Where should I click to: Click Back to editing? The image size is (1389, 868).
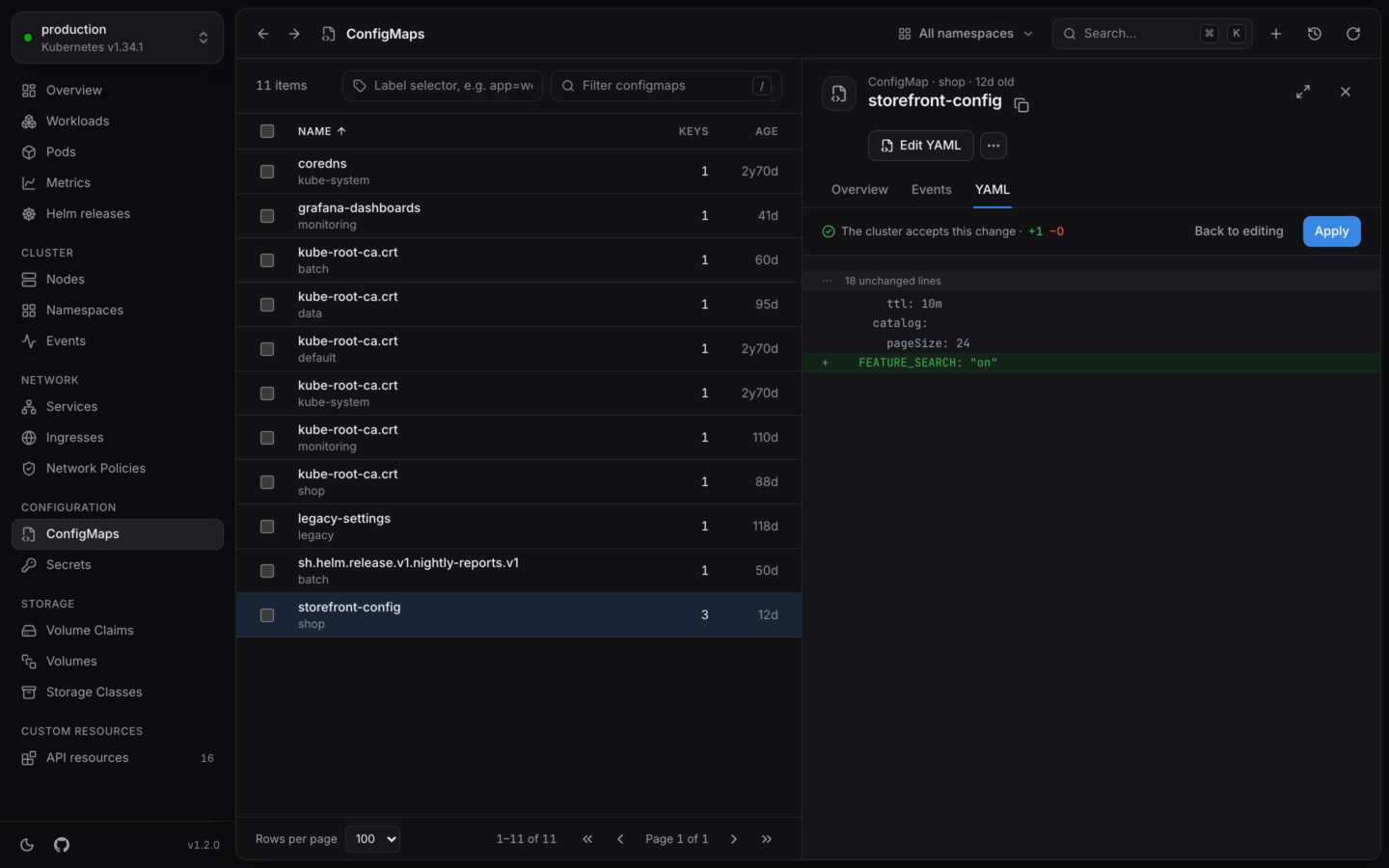click(1239, 231)
